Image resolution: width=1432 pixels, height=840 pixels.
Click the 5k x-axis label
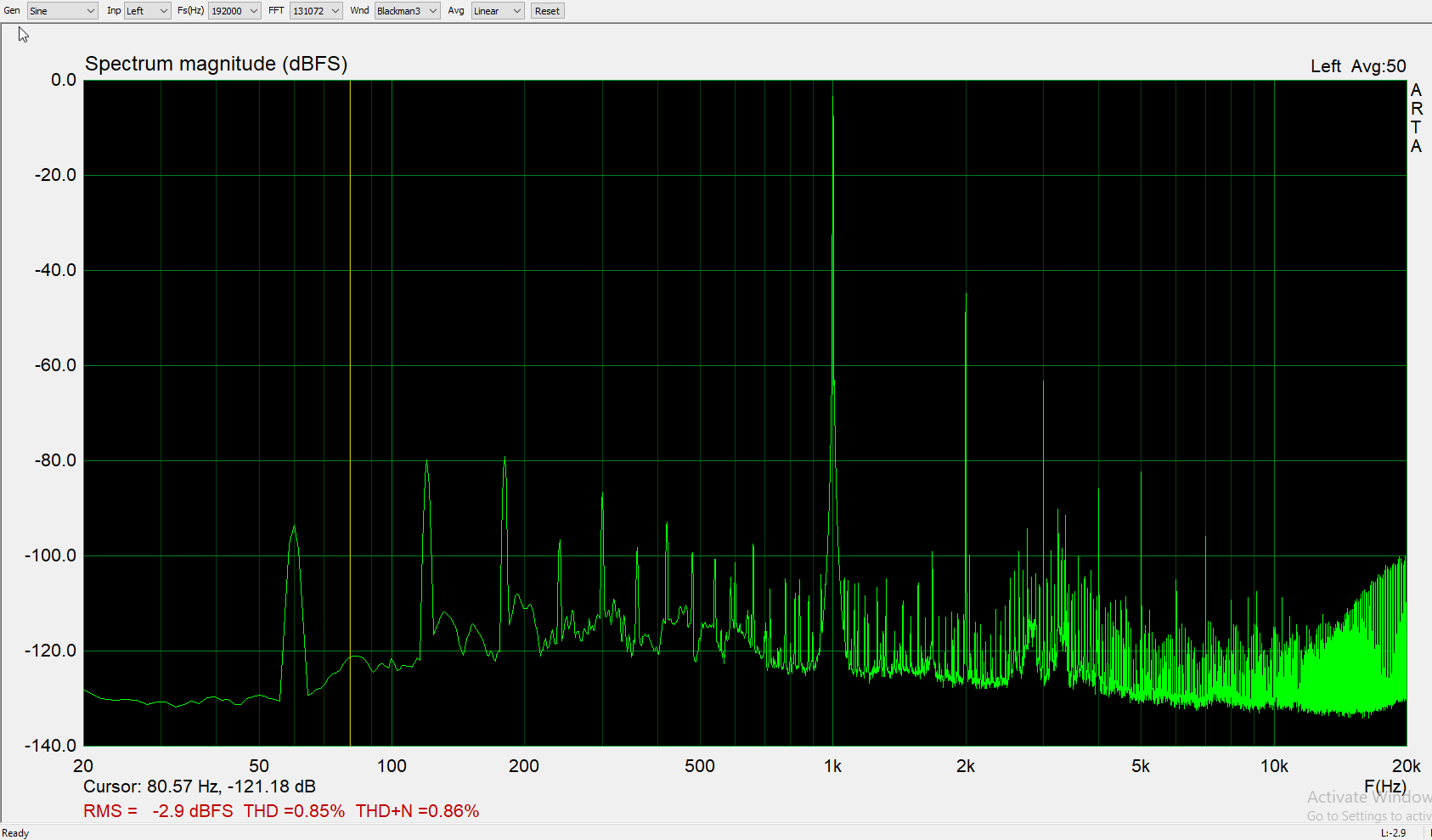pos(1141,766)
